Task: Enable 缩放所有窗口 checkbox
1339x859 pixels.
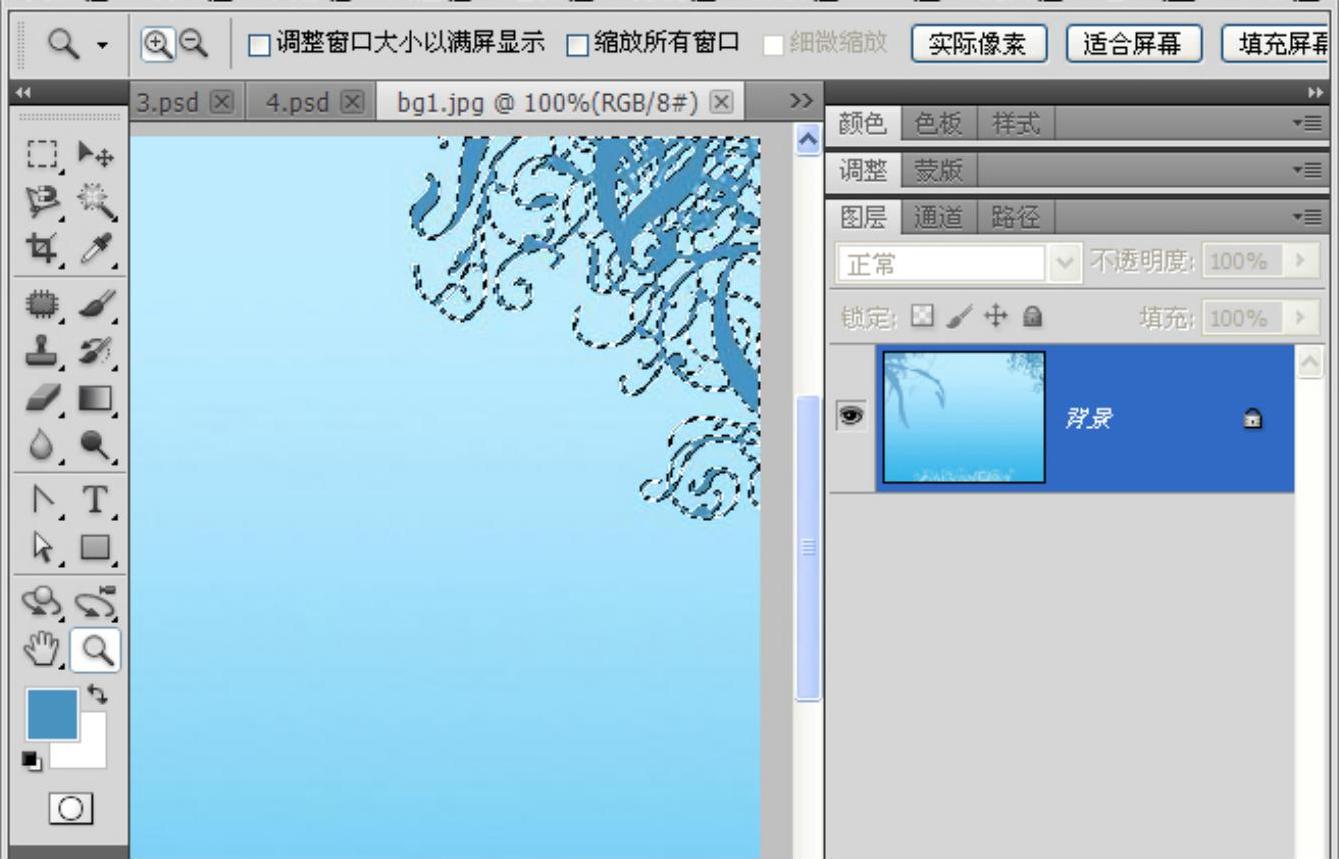Action: coord(577,45)
